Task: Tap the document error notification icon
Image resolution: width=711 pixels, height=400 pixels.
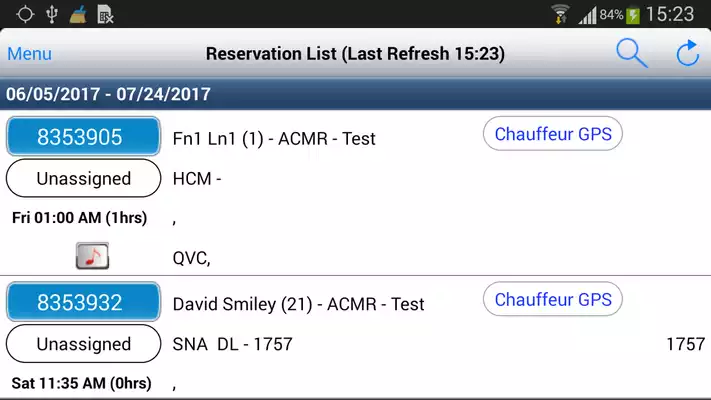Action: click(x=105, y=14)
